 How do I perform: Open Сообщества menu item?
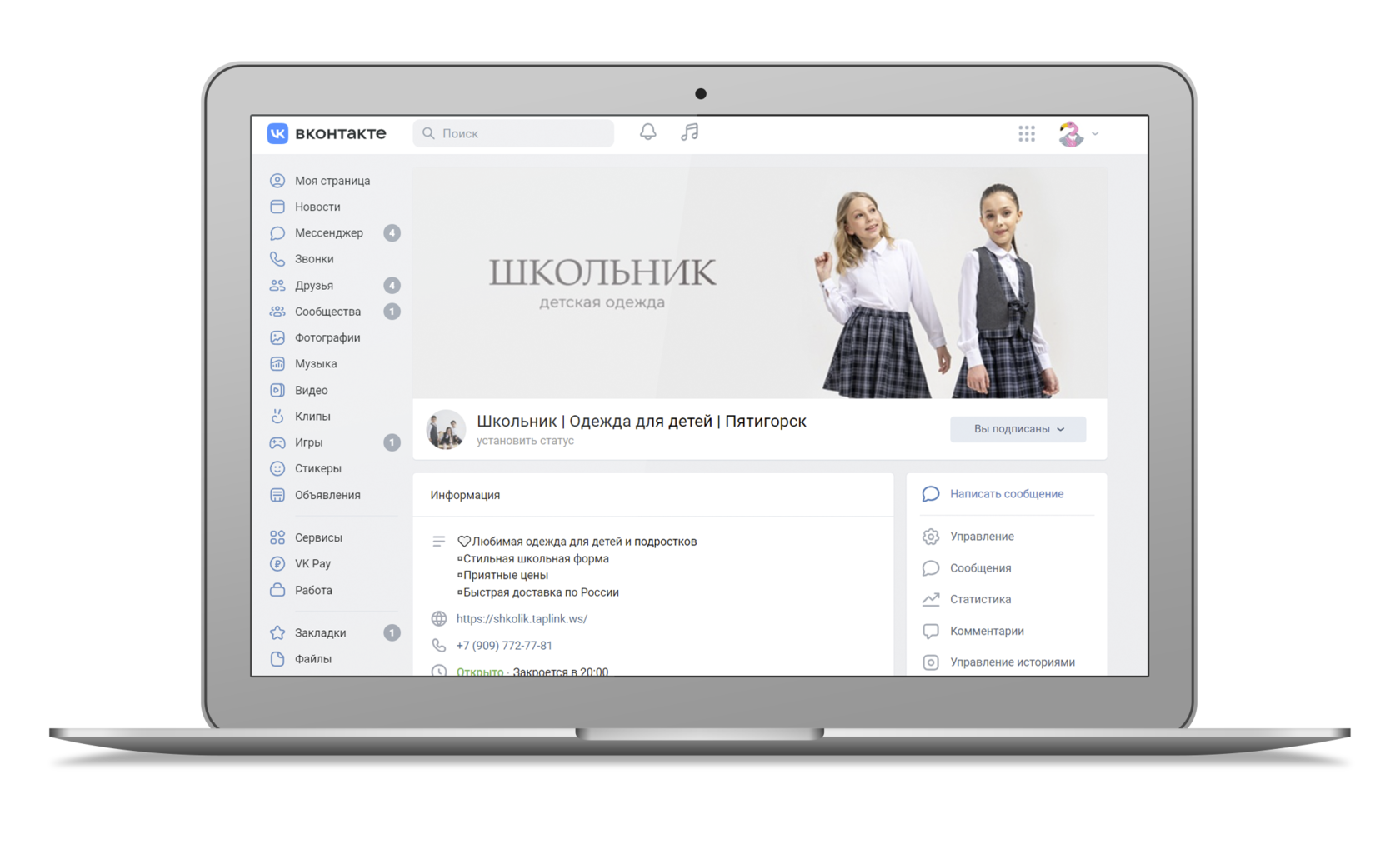(x=327, y=312)
